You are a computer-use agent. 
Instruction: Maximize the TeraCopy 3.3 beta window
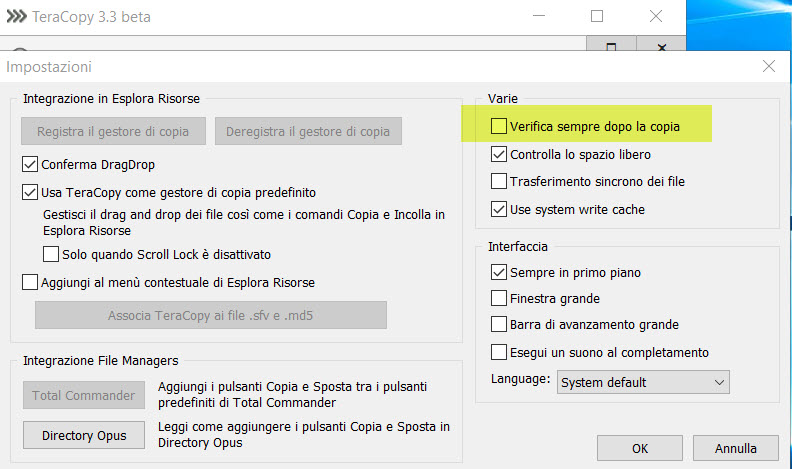pyautogui.click(x=597, y=16)
